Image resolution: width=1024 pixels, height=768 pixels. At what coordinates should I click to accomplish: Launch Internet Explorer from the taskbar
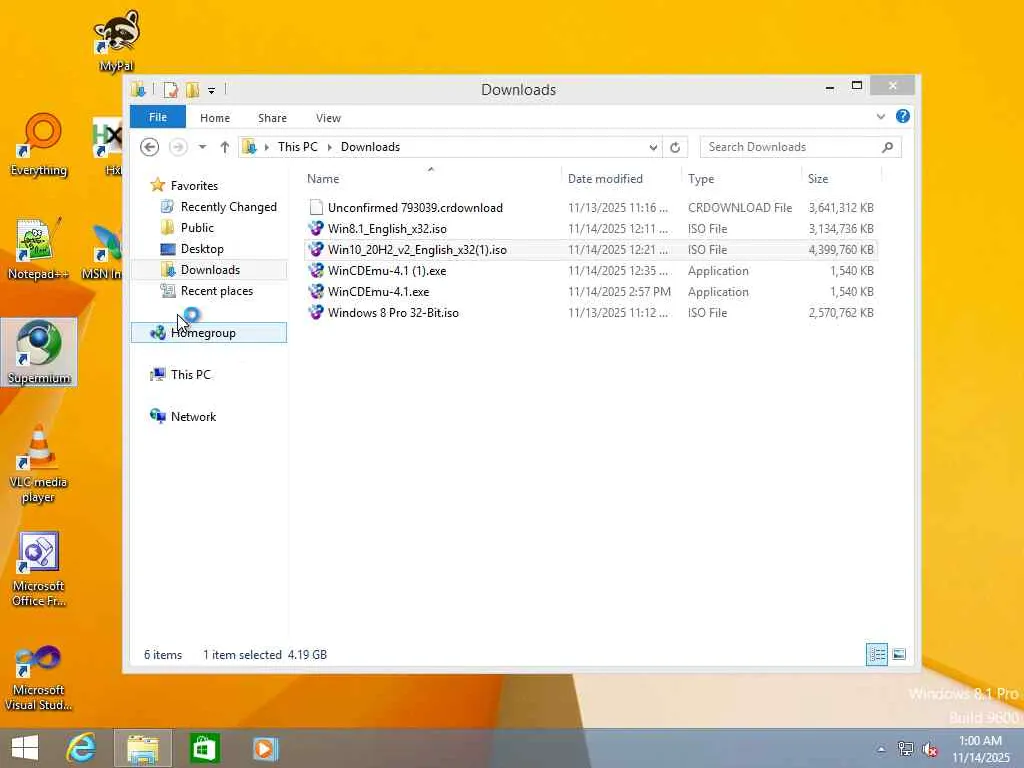point(82,748)
